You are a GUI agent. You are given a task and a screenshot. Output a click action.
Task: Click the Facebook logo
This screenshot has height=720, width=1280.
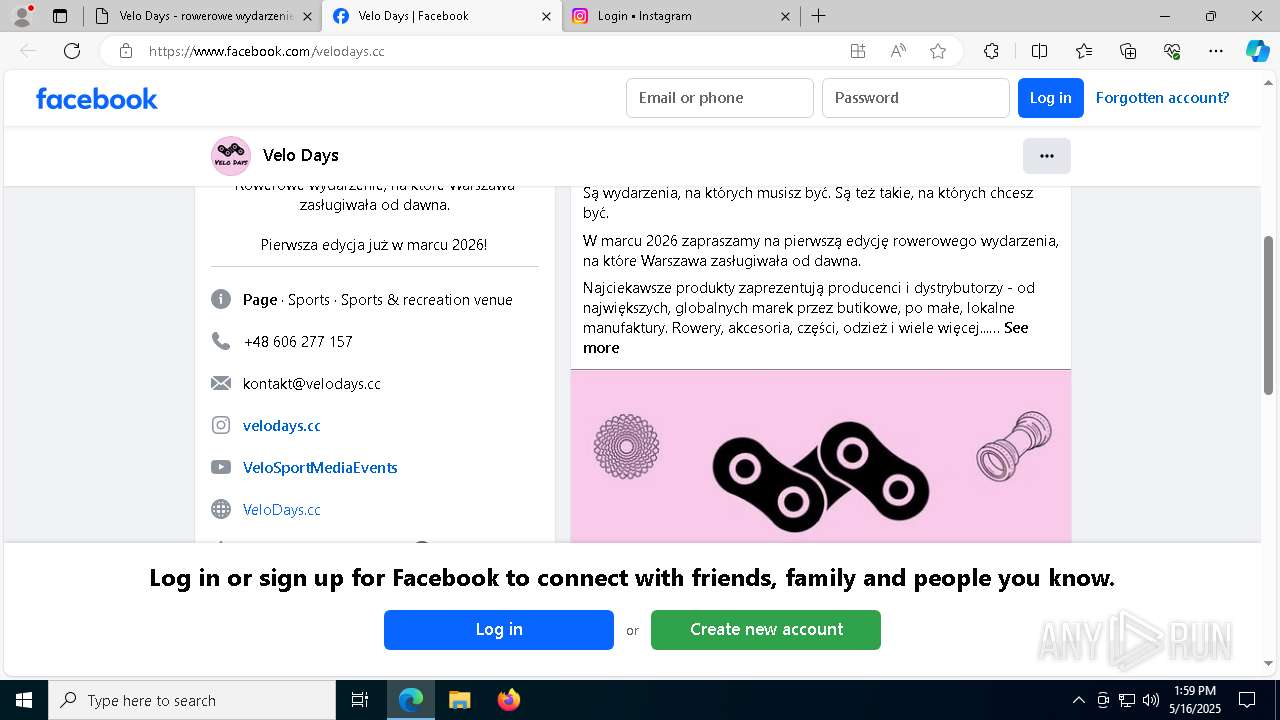[x=97, y=98]
